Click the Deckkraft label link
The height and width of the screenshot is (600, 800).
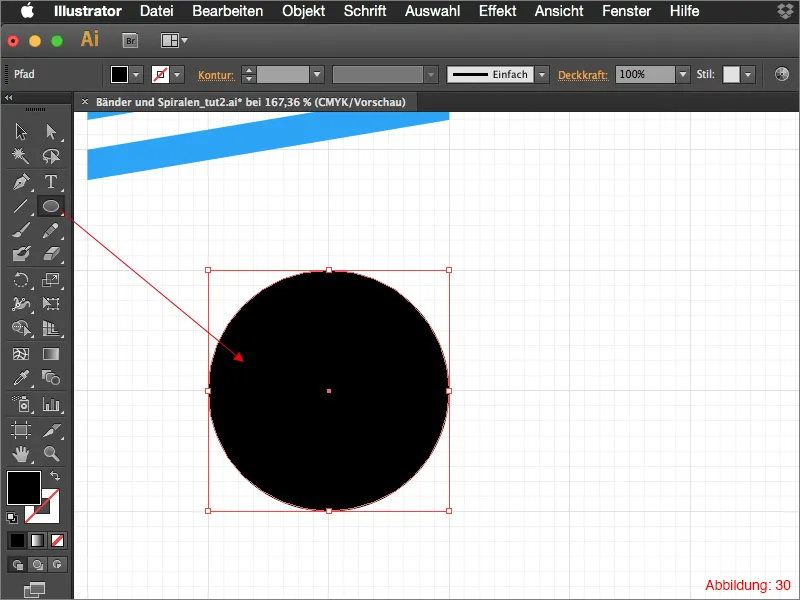coord(584,75)
